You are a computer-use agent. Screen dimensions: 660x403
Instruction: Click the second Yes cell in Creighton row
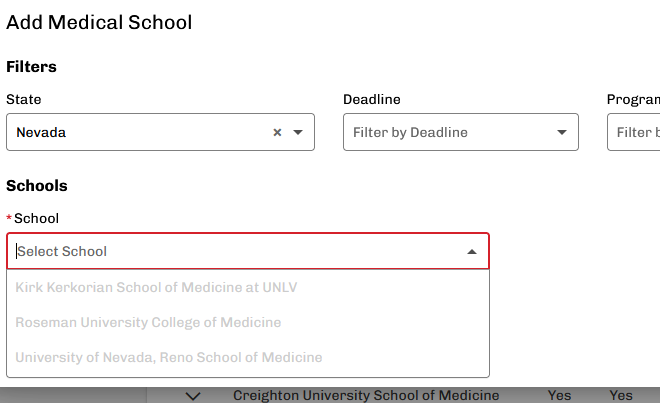point(621,396)
